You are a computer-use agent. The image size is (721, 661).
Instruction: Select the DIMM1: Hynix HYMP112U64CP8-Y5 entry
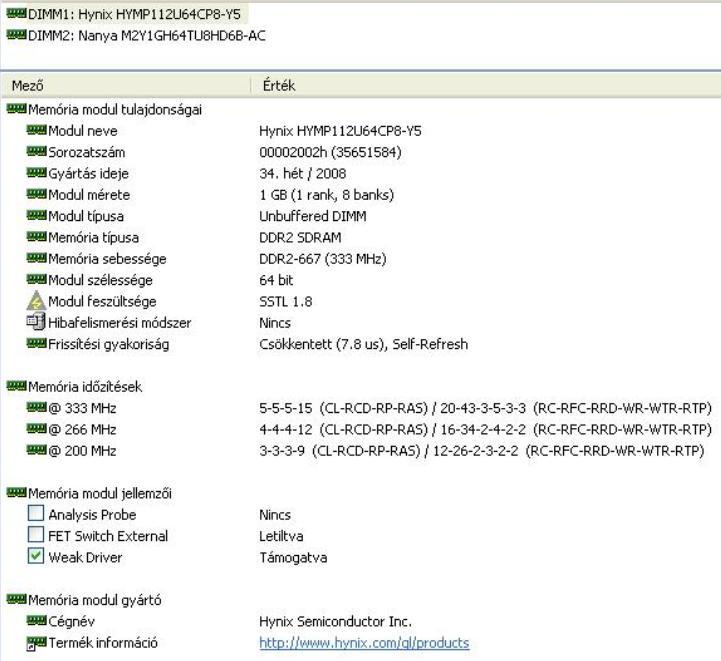click(134, 14)
